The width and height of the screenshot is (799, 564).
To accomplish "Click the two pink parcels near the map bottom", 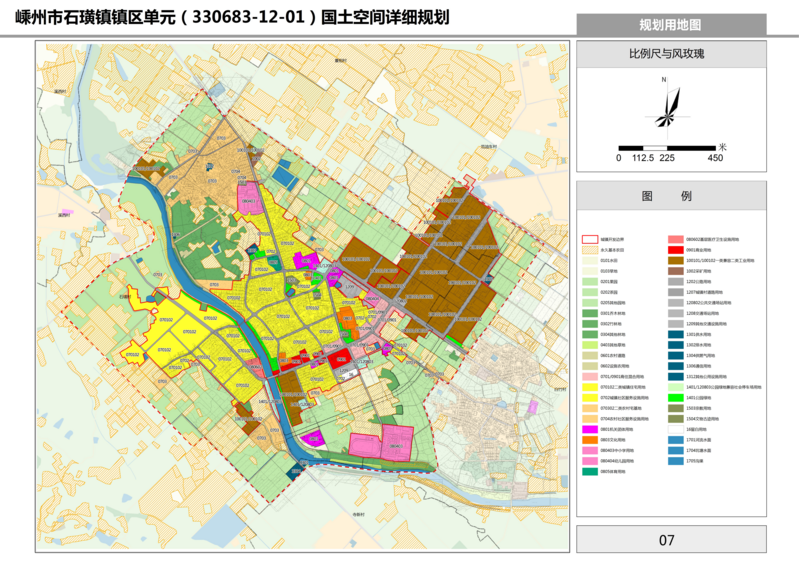I will coord(382,443).
